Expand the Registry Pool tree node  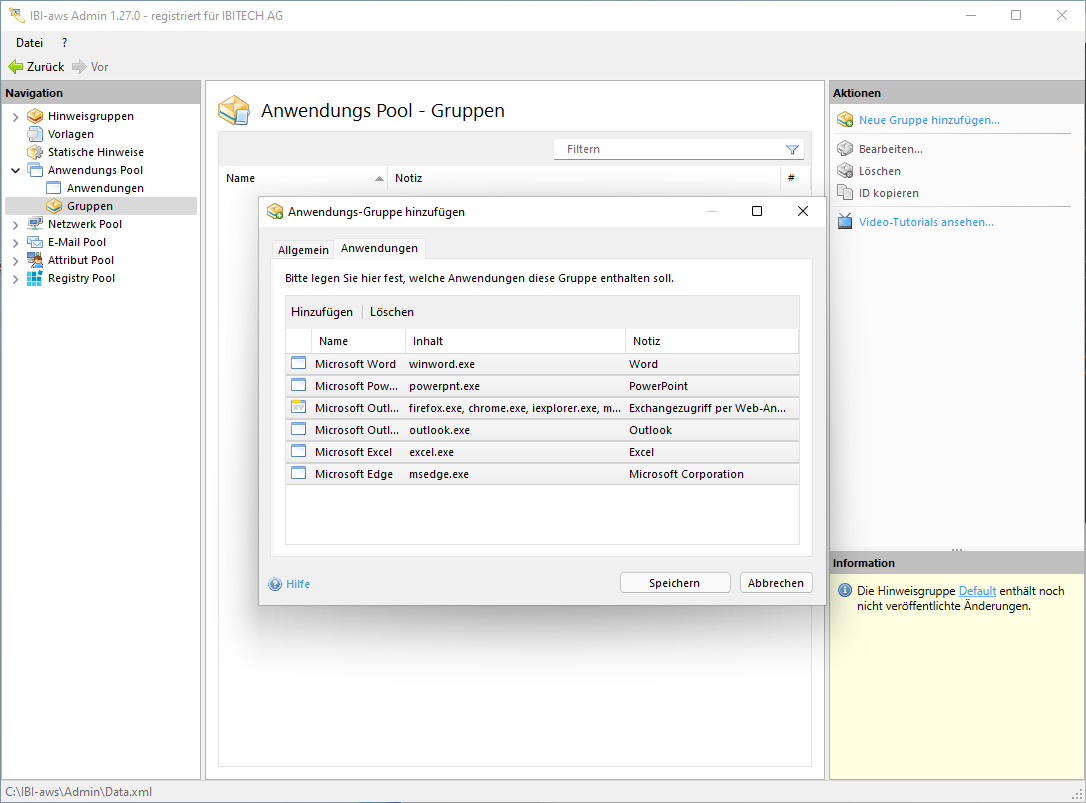click(15, 279)
